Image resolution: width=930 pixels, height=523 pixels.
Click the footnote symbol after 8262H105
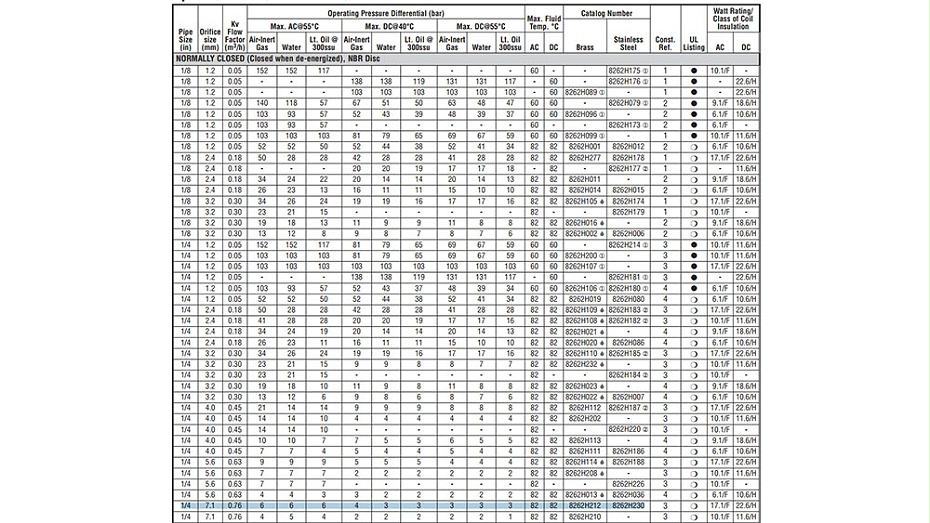pos(605,201)
